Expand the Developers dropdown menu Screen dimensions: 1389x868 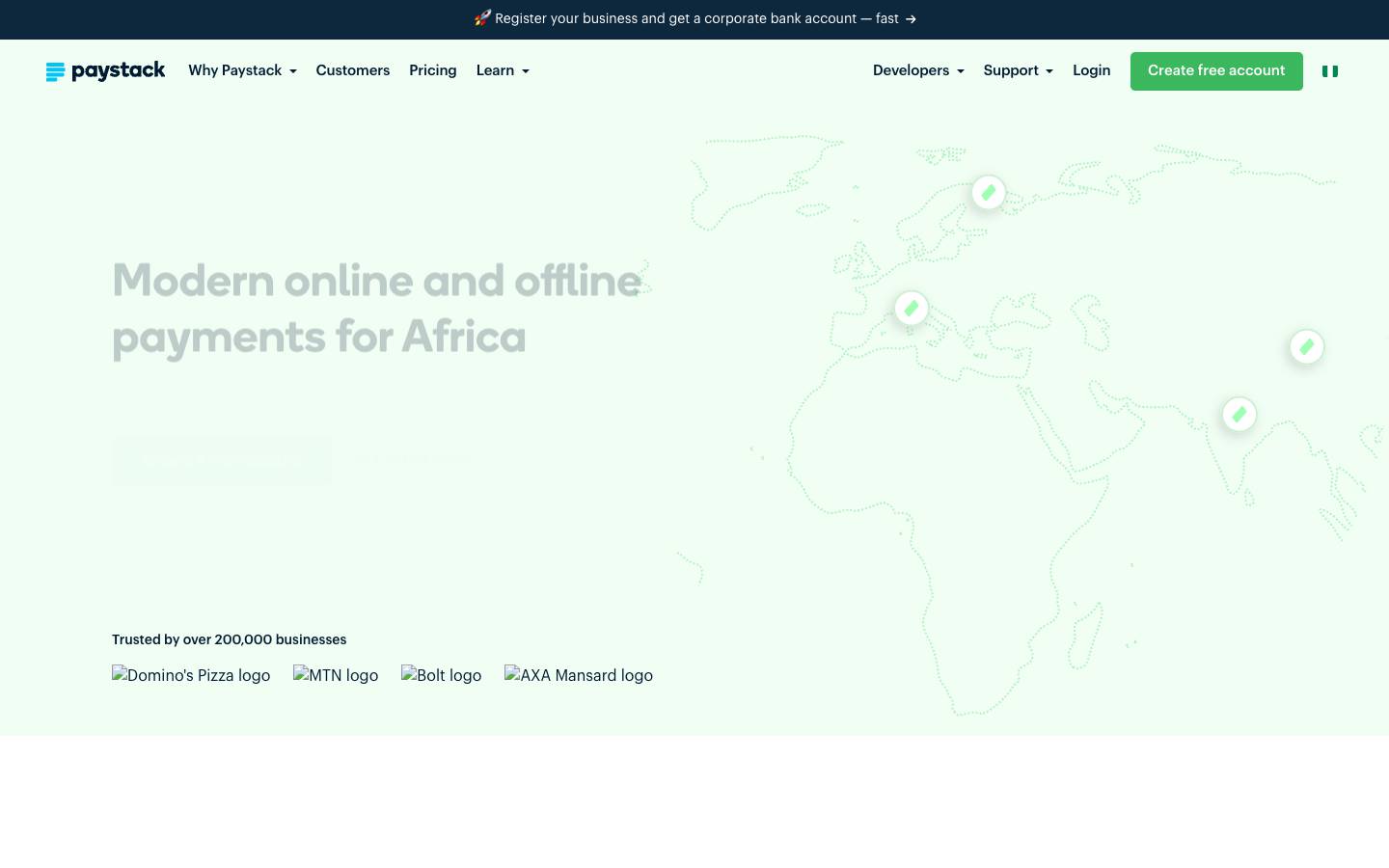point(918,71)
